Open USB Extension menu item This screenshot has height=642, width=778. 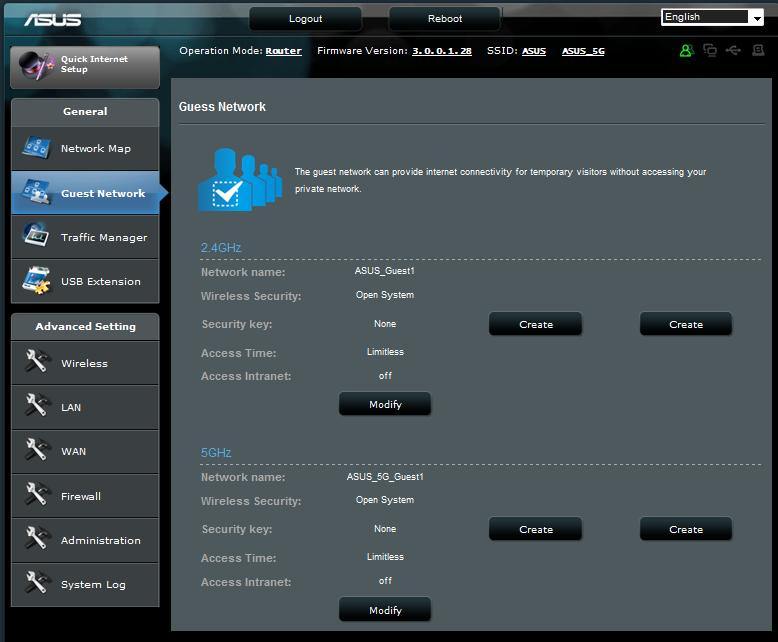(x=85, y=281)
